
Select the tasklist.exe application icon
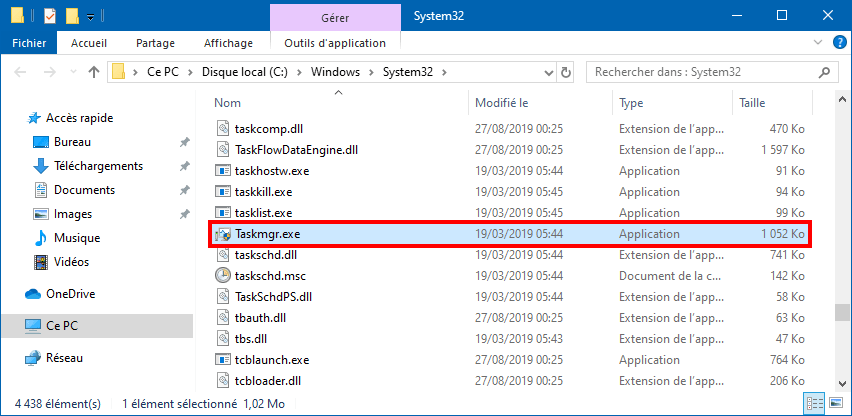point(223,212)
